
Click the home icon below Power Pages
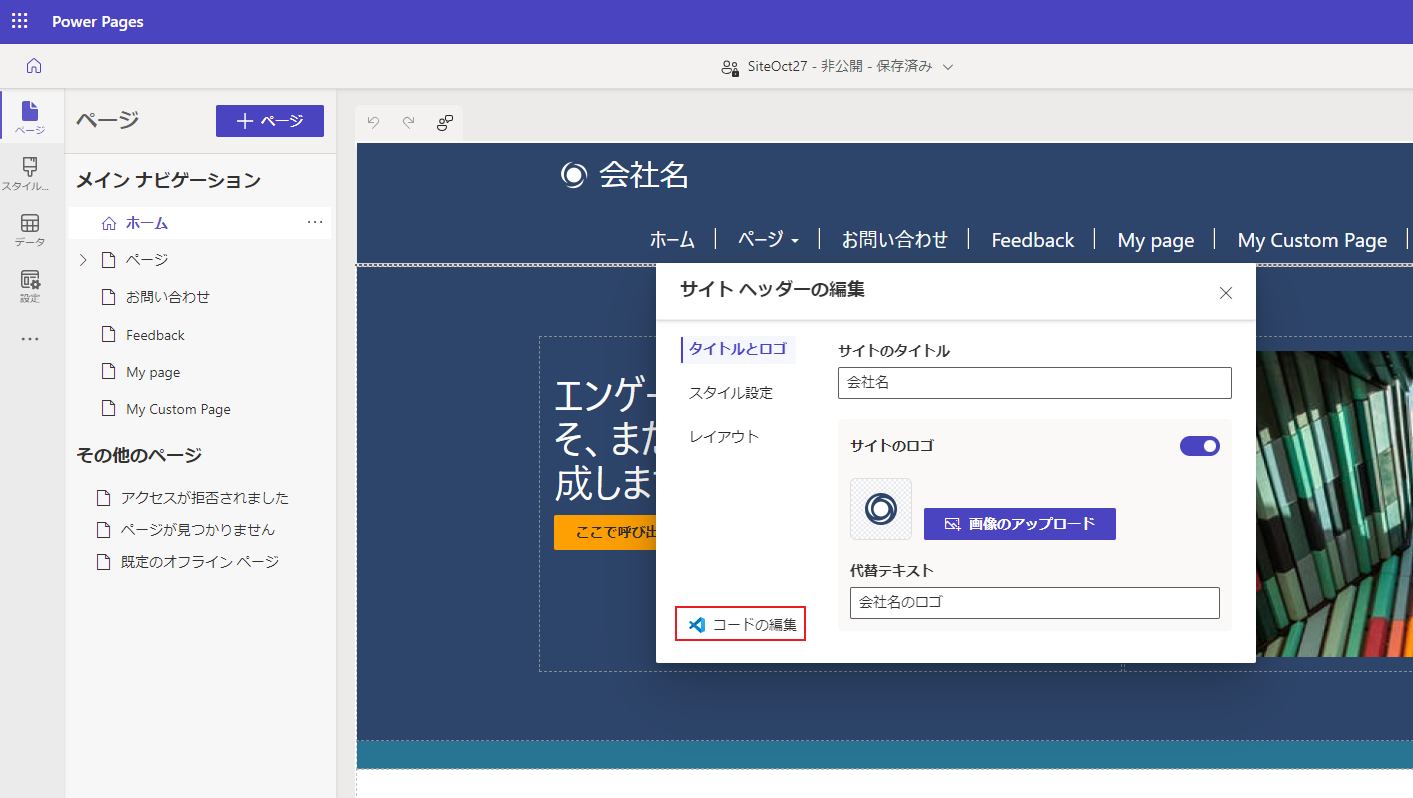point(34,66)
